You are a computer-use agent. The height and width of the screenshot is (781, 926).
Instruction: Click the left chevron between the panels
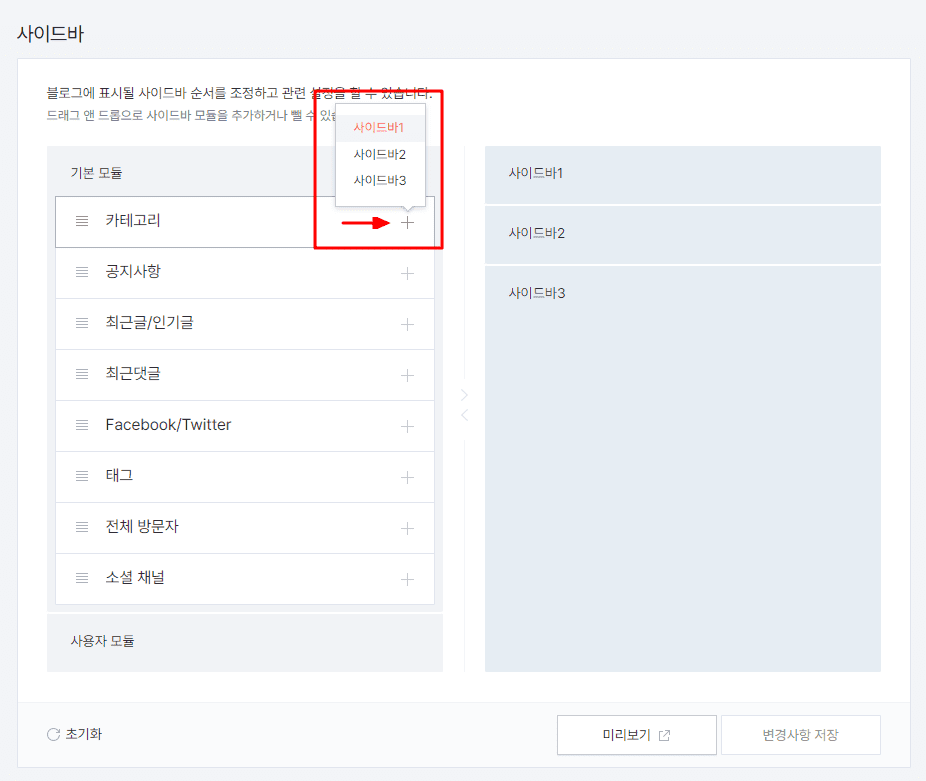point(463,414)
